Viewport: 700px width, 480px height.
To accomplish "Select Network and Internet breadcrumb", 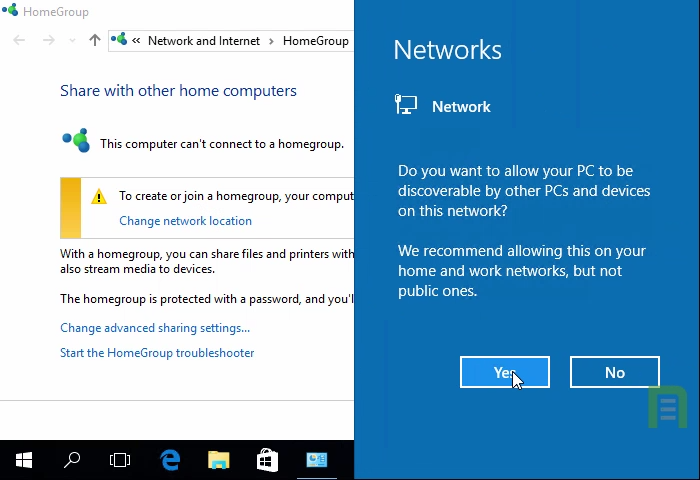I will [x=204, y=41].
